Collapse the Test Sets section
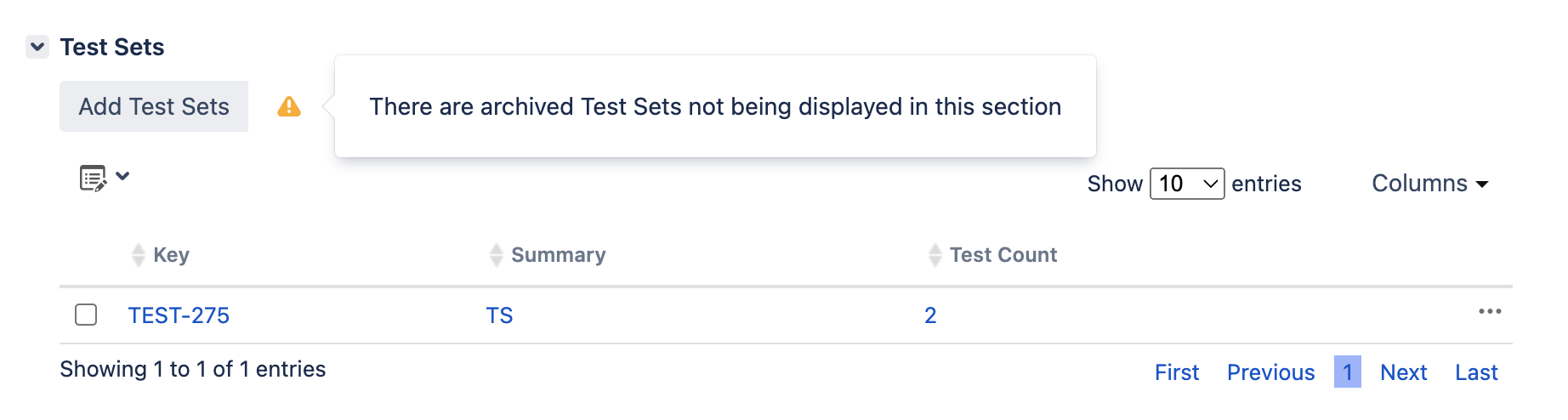The width and height of the screenshot is (1568, 420). pyautogui.click(x=37, y=47)
